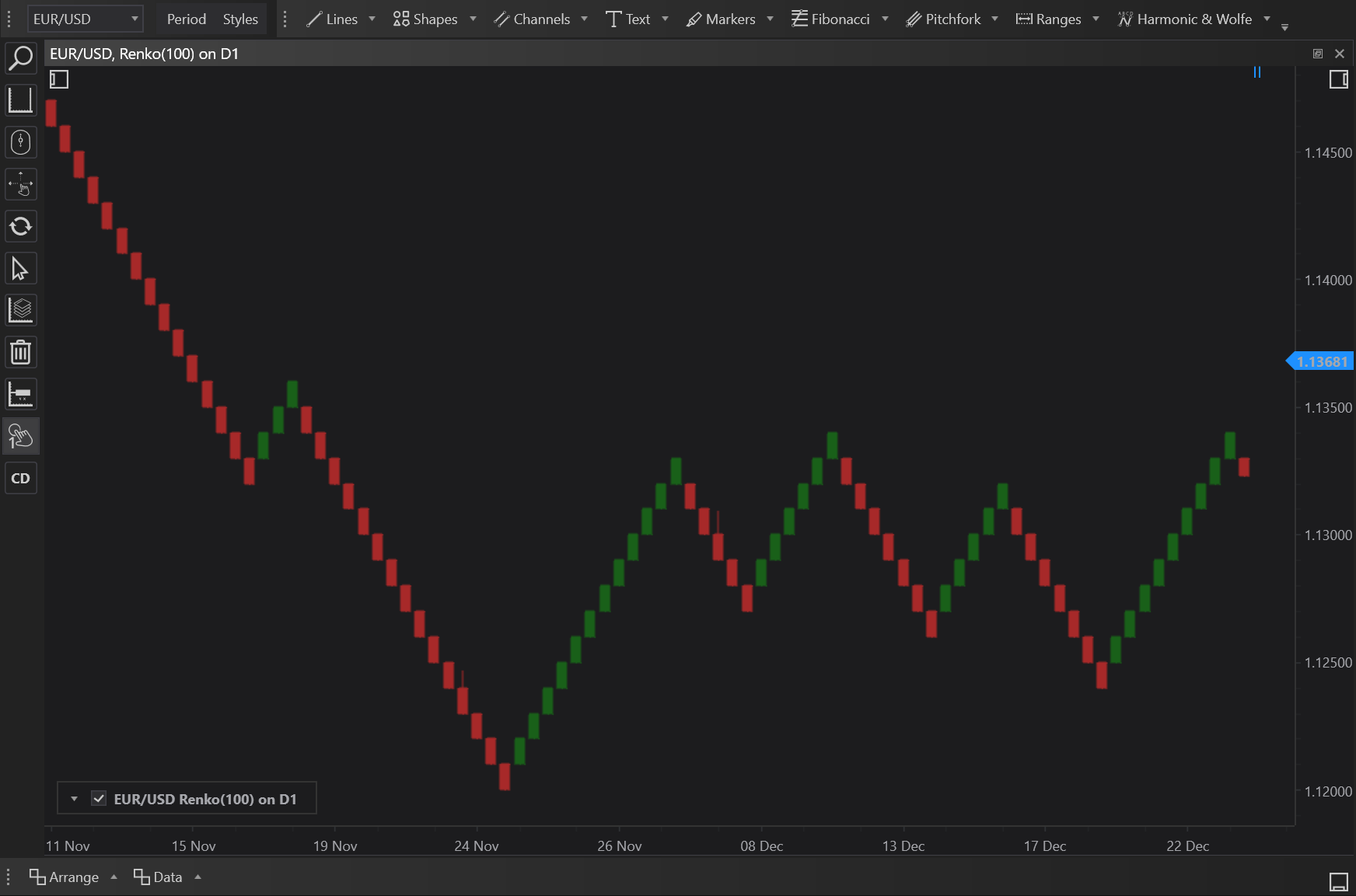Image resolution: width=1356 pixels, height=896 pixels.
Task: Click the Data button
Action: coord(159,877)
